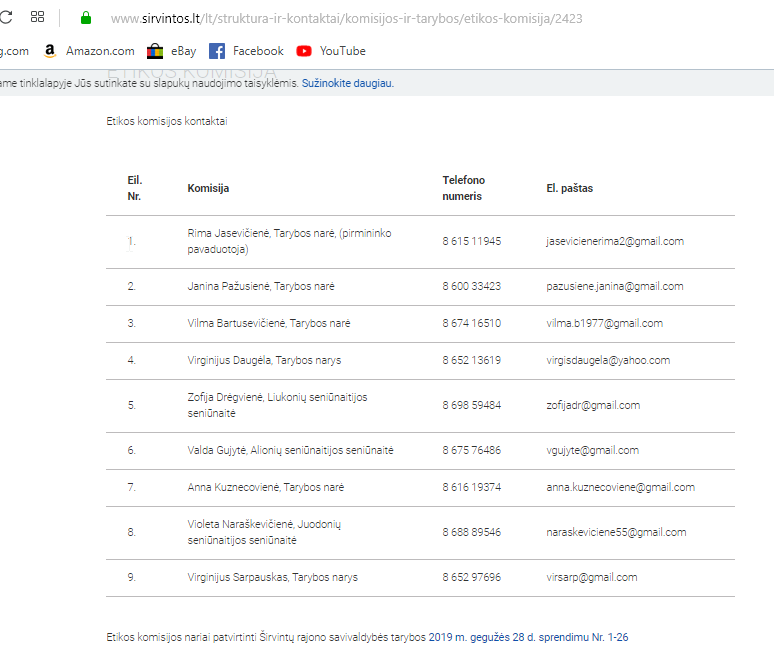Click the 'Etikos komisijos kontaktai' heading text

(166, 121)
